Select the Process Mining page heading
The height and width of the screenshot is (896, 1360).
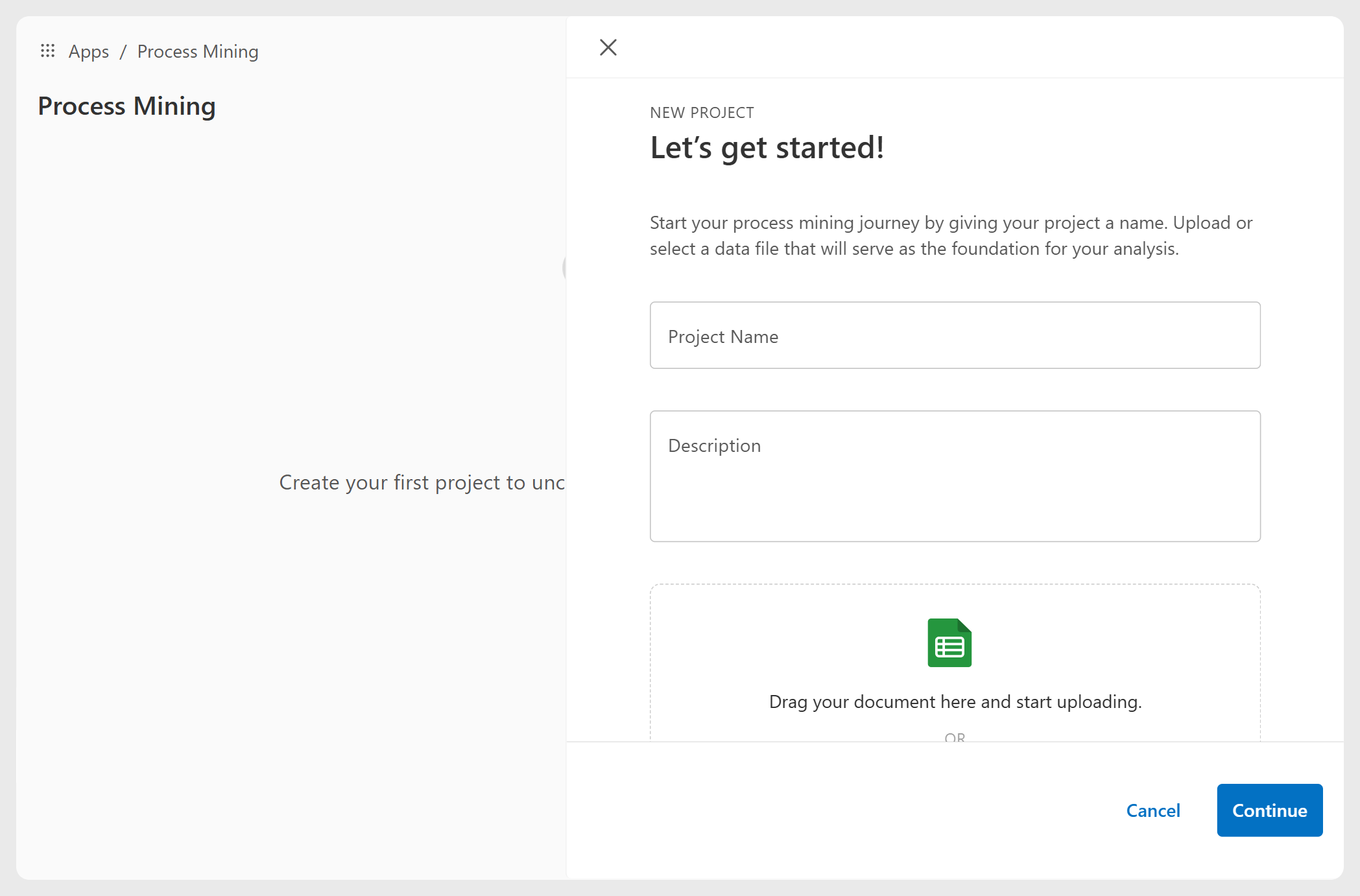[126, 106]
